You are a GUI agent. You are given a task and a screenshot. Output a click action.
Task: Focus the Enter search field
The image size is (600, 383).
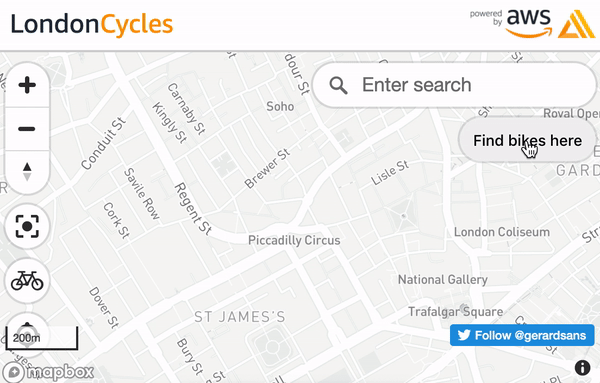454,85
